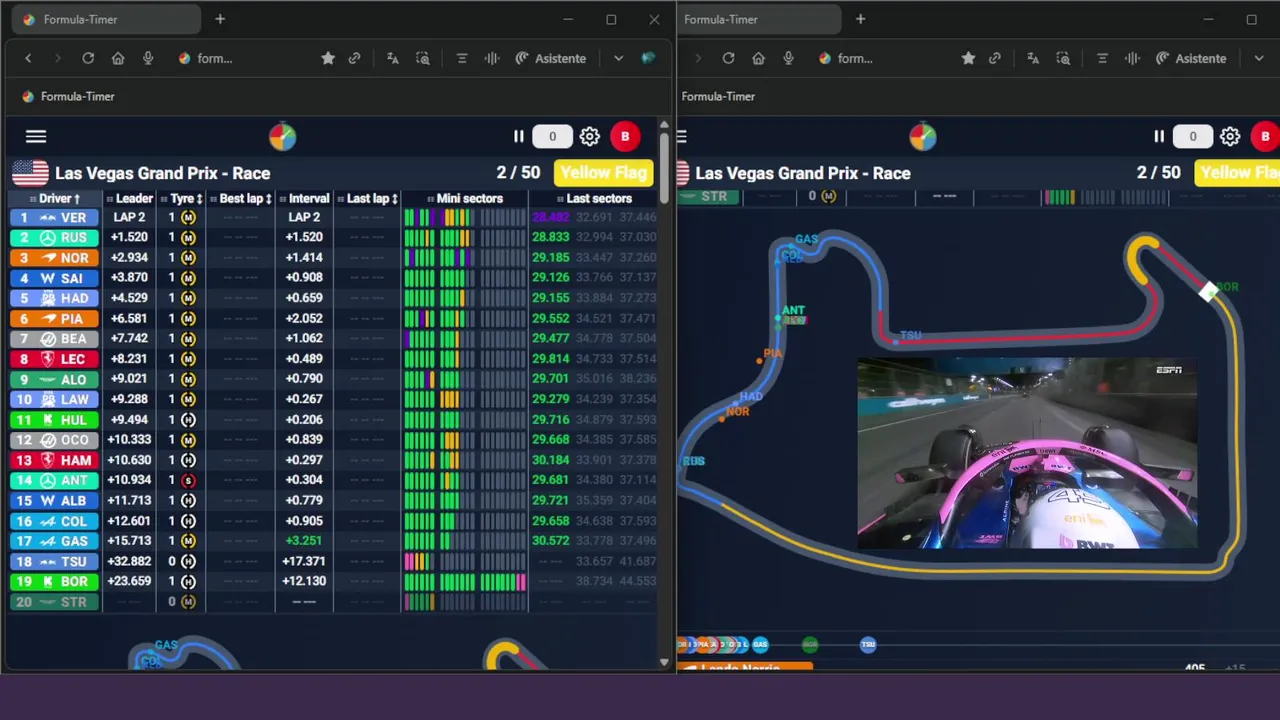Image resolution: width=1280 pixels, height=720 pixels.
Task: Reload the page in the left browser window
Action: click(88, 58)
